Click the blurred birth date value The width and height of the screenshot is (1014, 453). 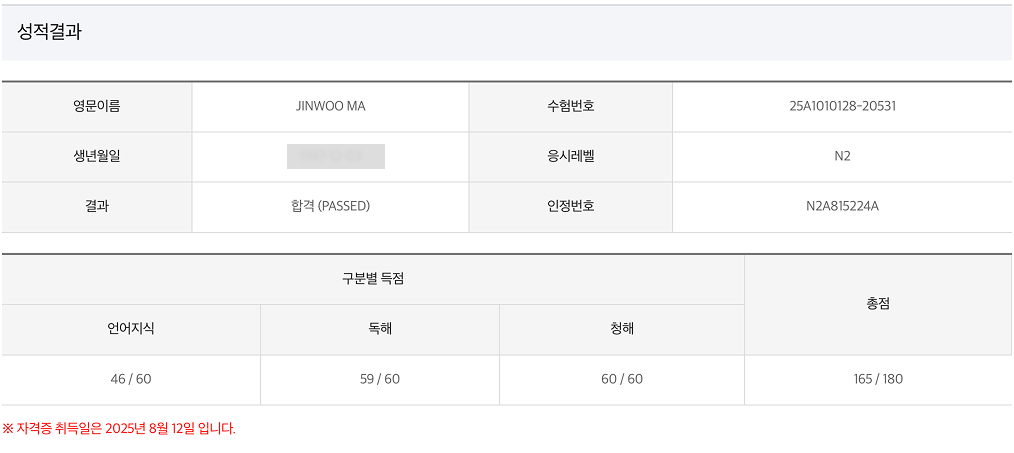tap(335, 156)
